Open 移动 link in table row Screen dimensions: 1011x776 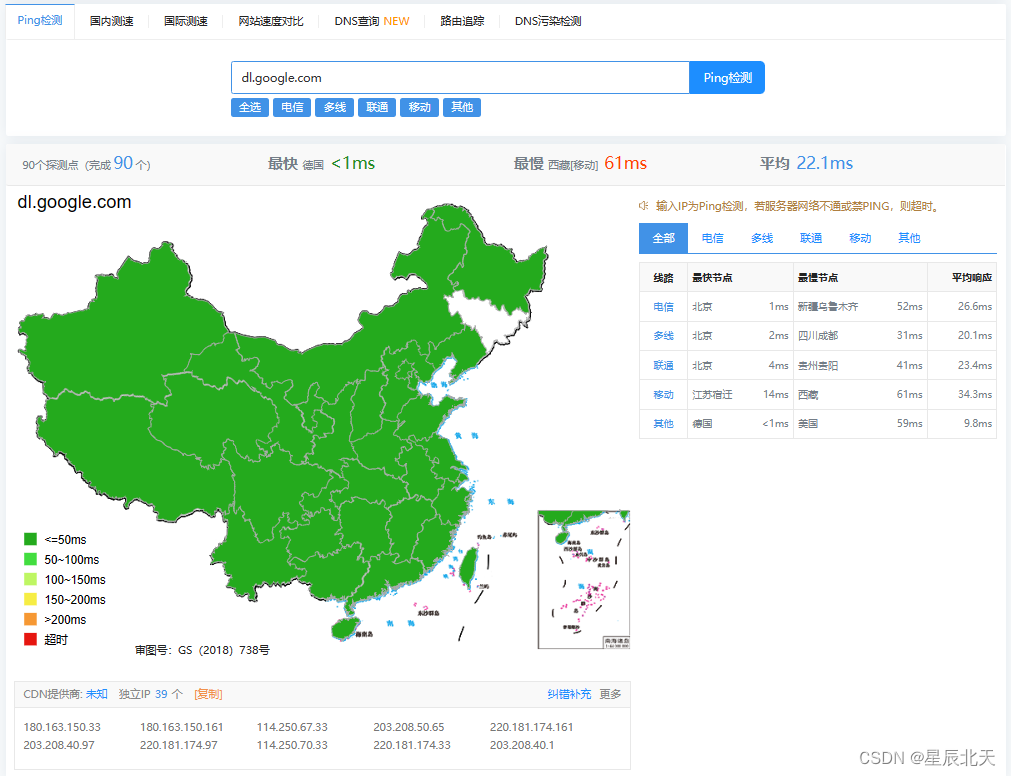coord(663,394)
